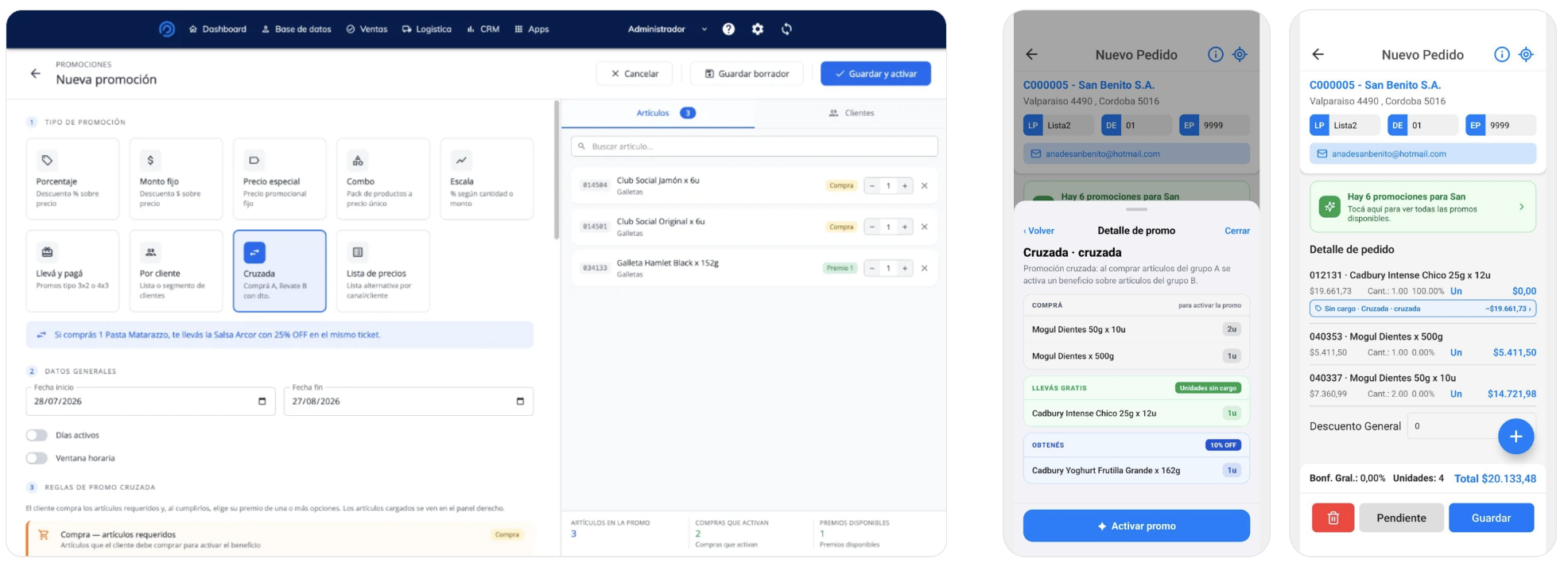Switch to the Clientes tab
The height and width of the screenshot is (571, 1568).
point(851,113)
